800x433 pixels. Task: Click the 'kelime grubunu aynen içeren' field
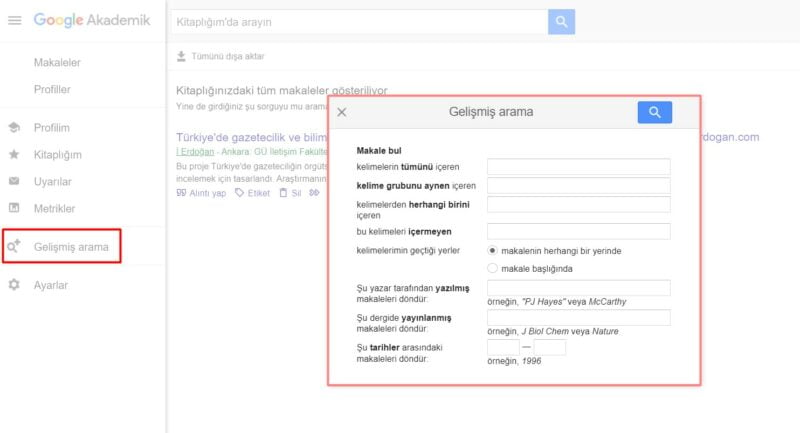tap(578, 186)
